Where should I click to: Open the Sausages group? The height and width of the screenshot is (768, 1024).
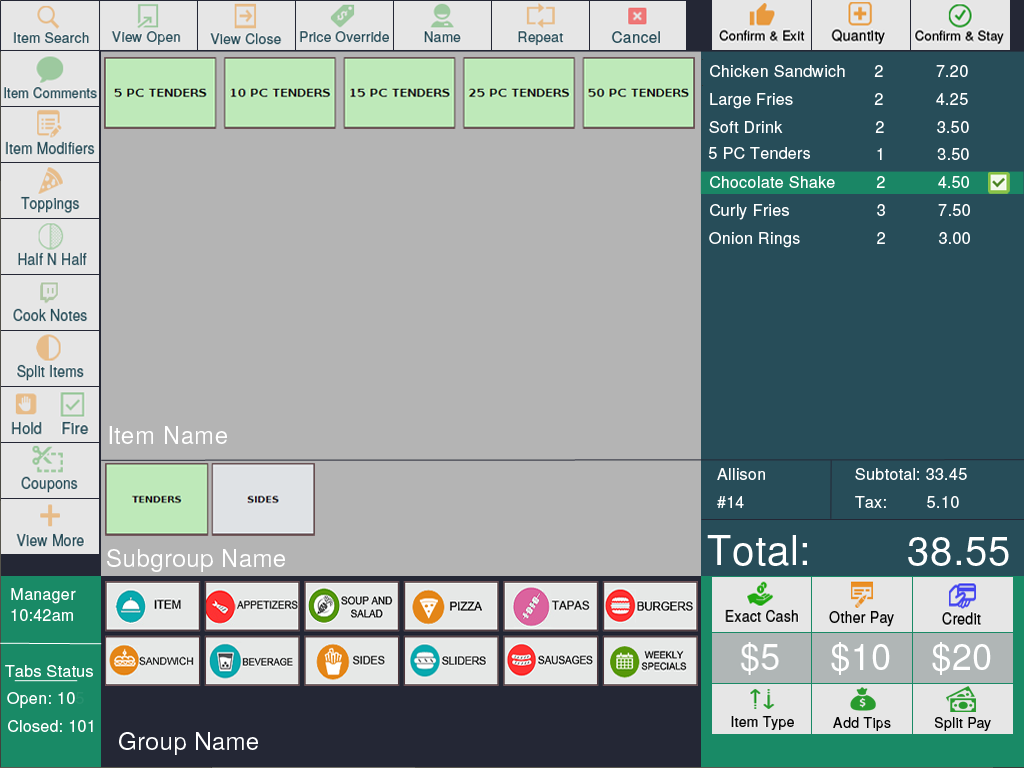(x=551, y=661)
